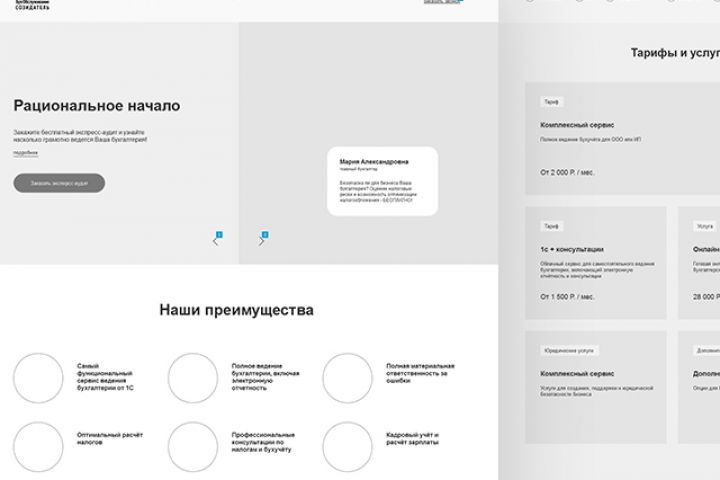
Task: Click the 'Тарифы и услуги' heading
Action: 675,53
